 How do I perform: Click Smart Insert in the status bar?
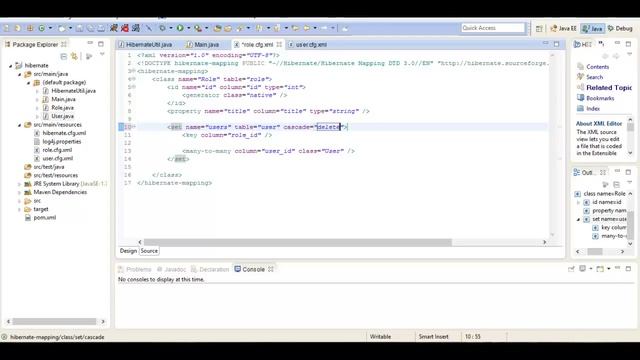coord(433,337)
